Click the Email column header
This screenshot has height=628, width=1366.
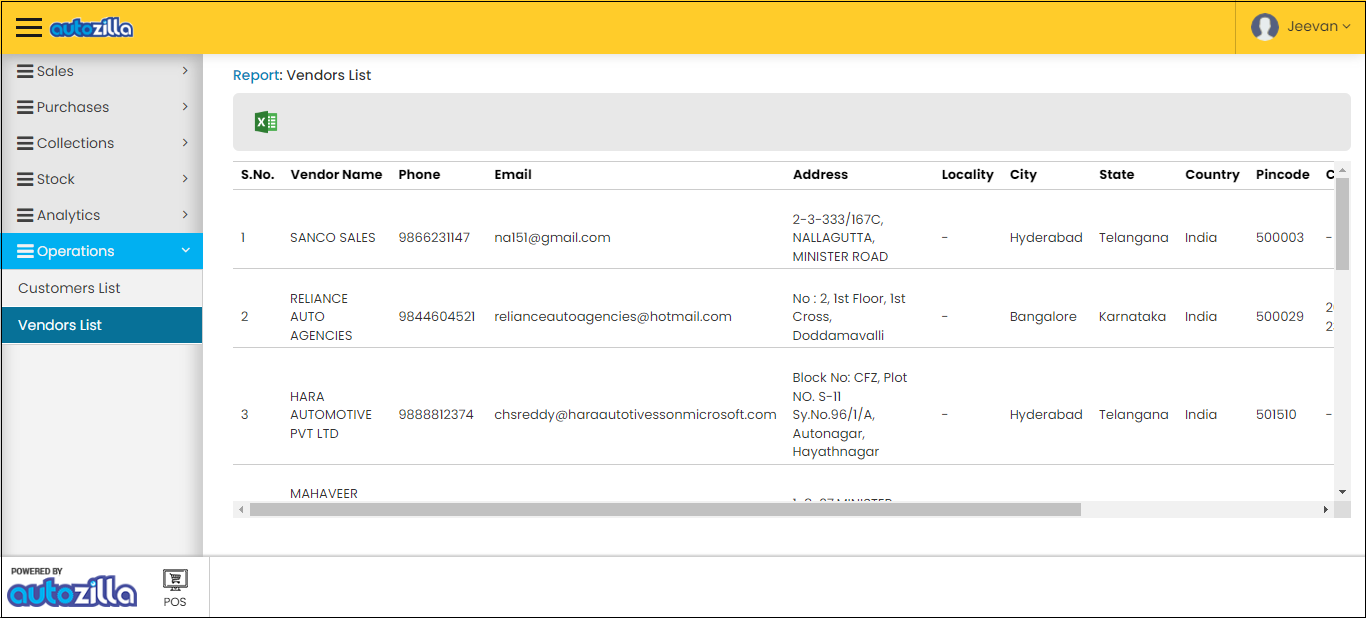coord(513,175)
